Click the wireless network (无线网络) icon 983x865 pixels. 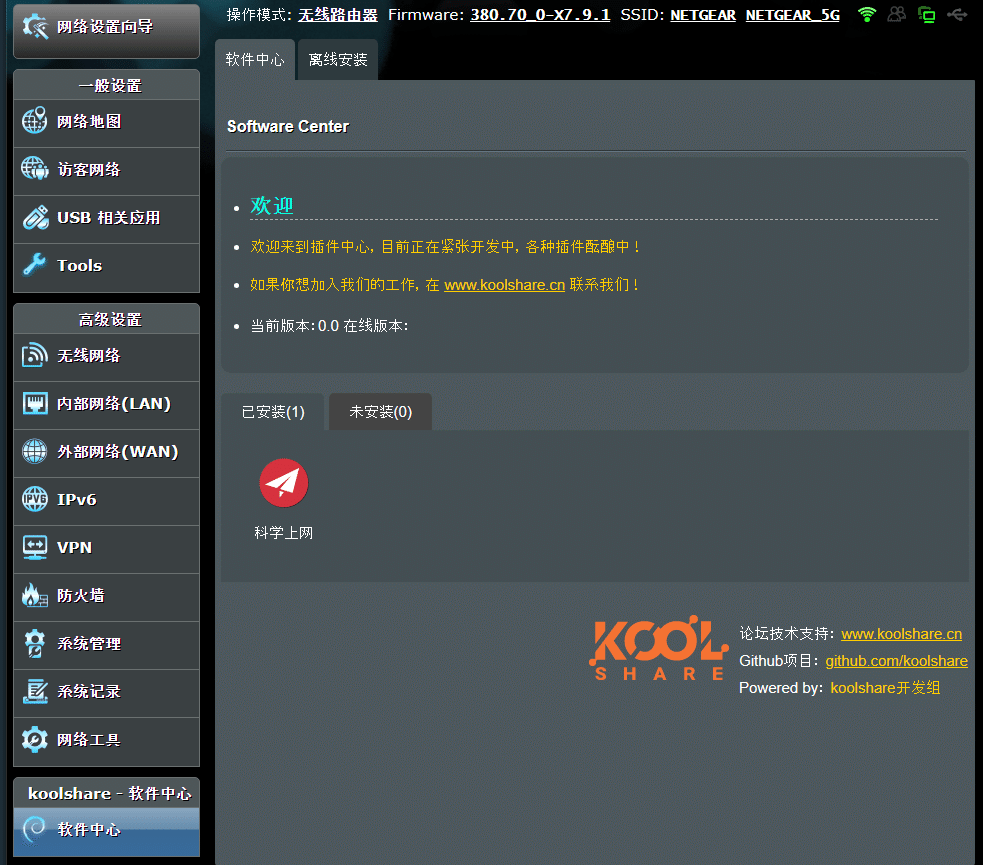point(34,355)
